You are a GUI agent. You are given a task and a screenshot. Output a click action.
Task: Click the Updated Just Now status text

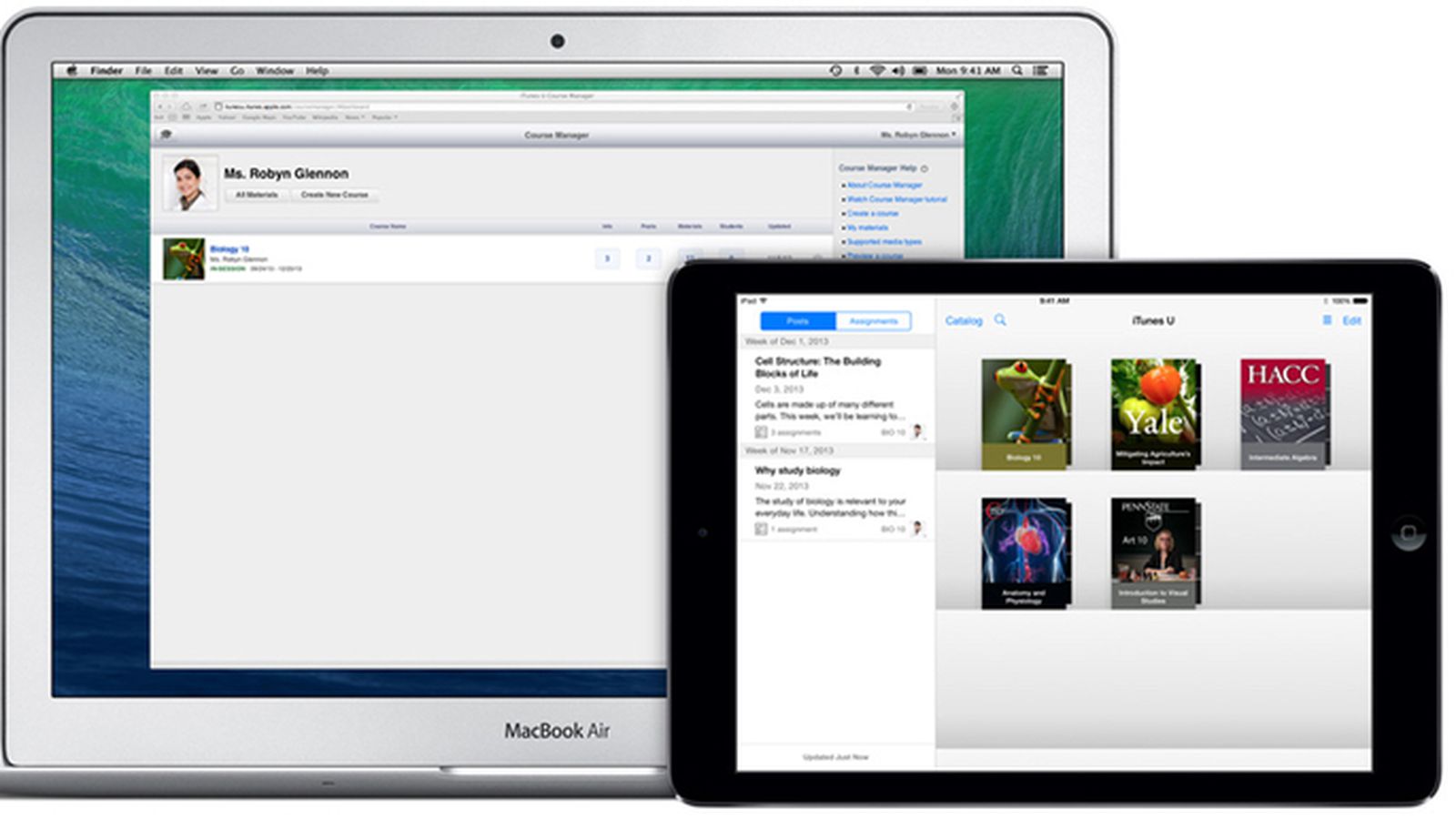835,757
